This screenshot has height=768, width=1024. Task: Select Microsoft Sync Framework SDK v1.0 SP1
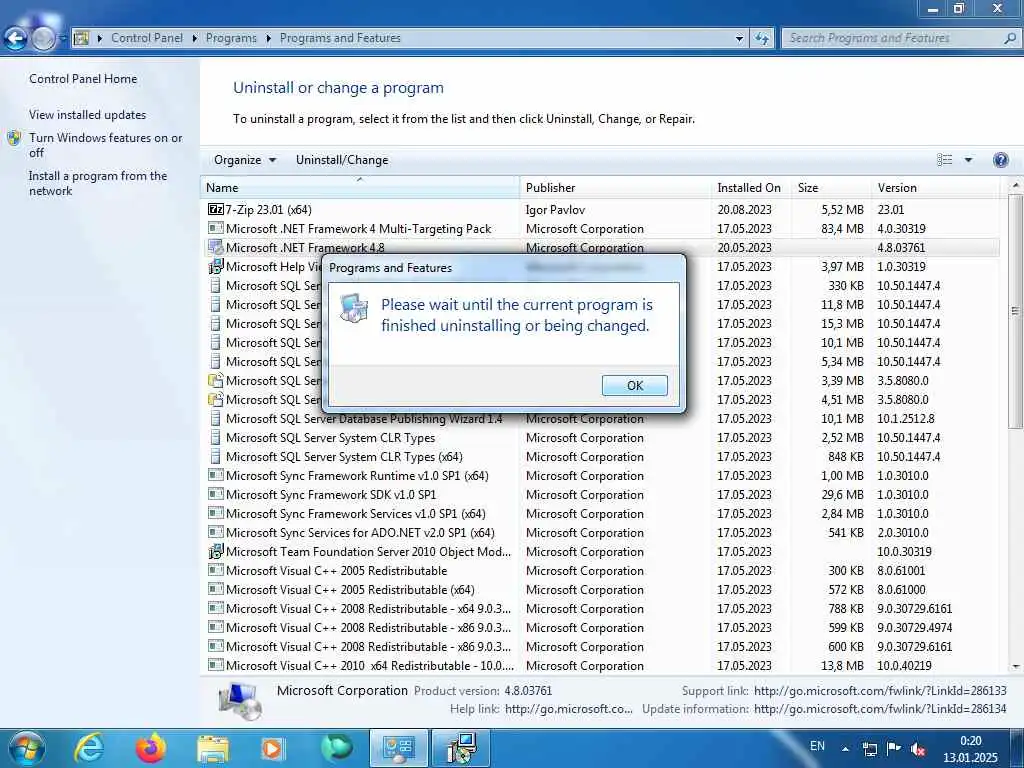330,494
